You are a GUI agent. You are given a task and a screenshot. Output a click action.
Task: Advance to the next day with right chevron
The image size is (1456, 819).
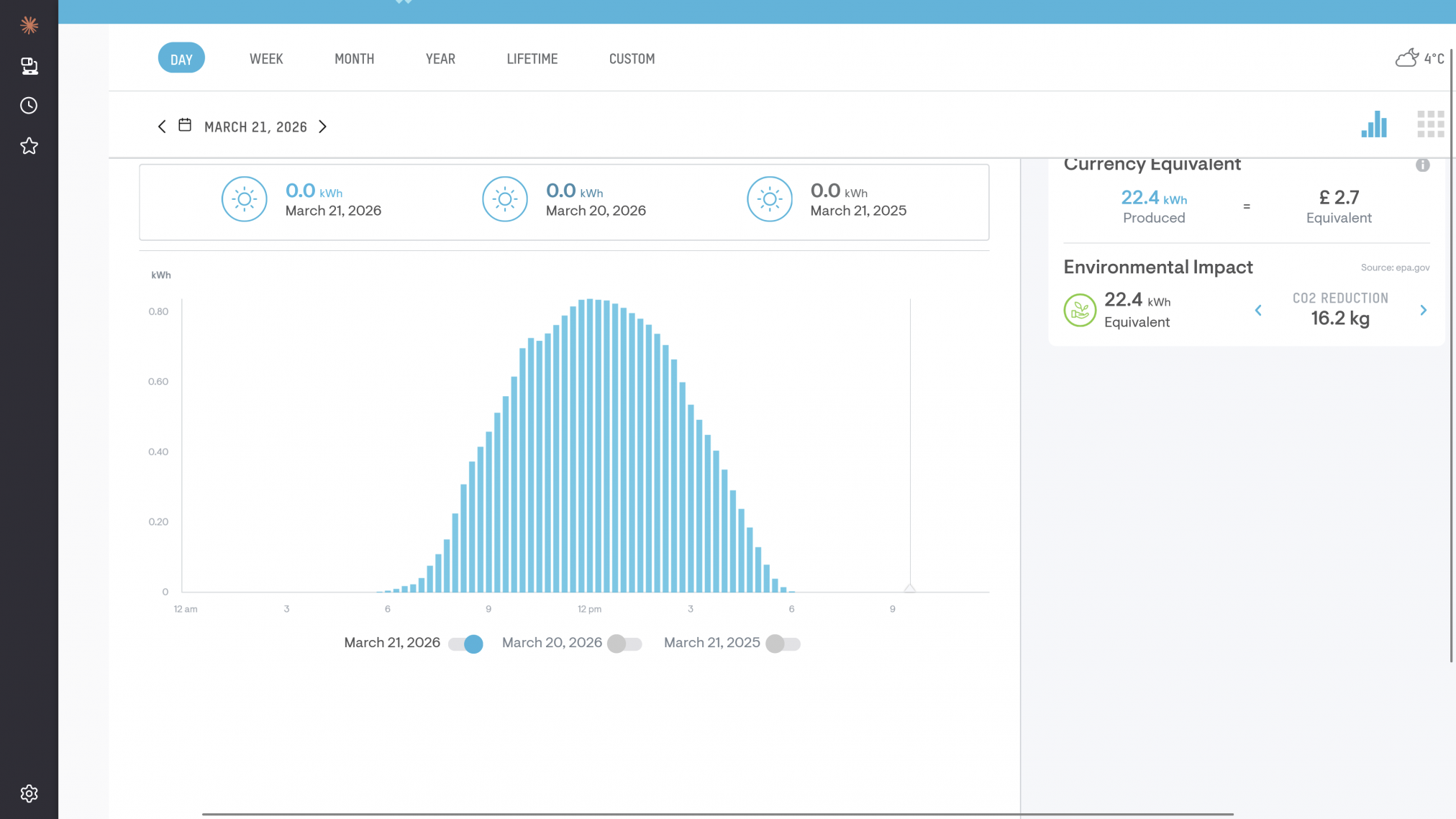pos(322,126)
